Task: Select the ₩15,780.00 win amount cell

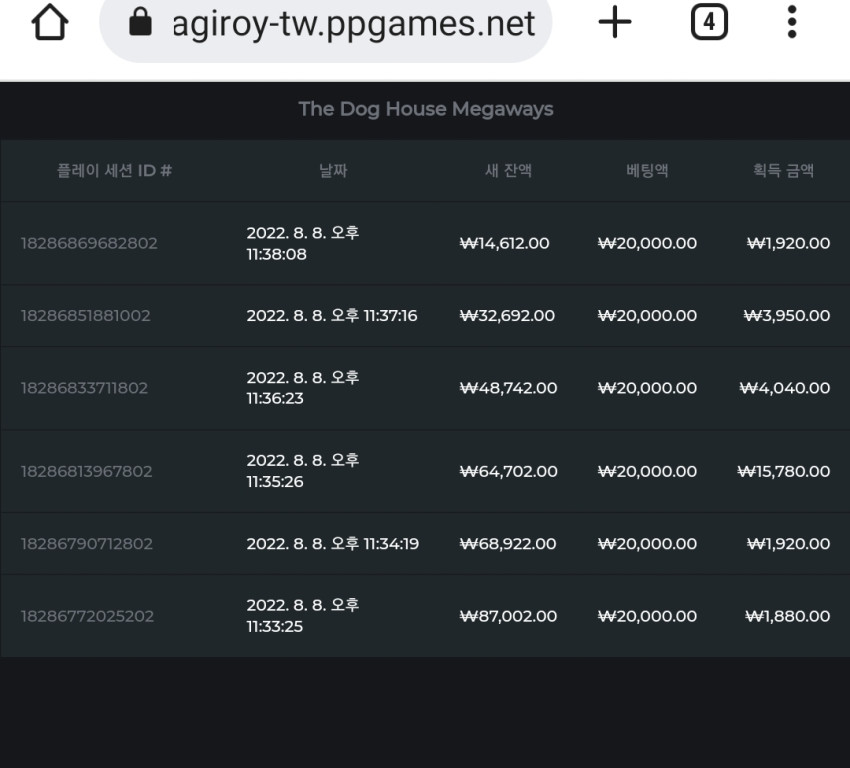Action: [x=783, y=472]
